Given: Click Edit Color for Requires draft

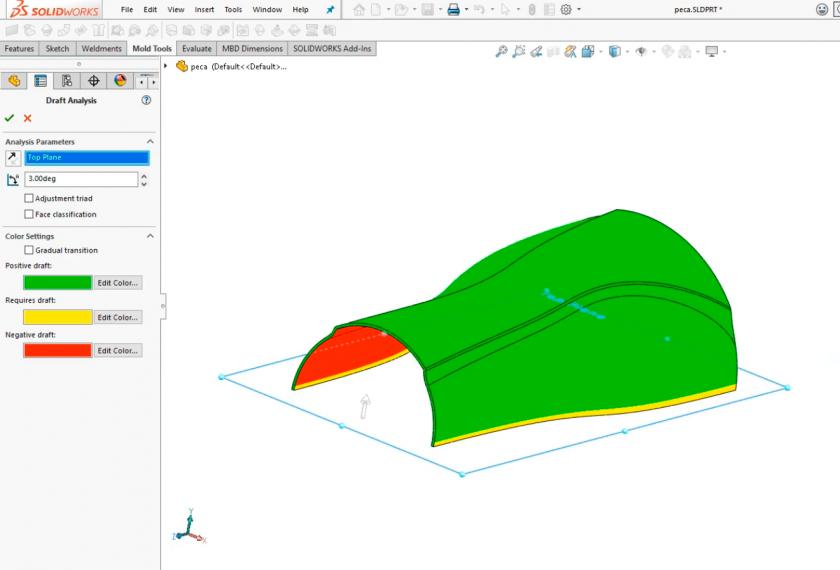Looking at the screenshot, I should point(117,317).
